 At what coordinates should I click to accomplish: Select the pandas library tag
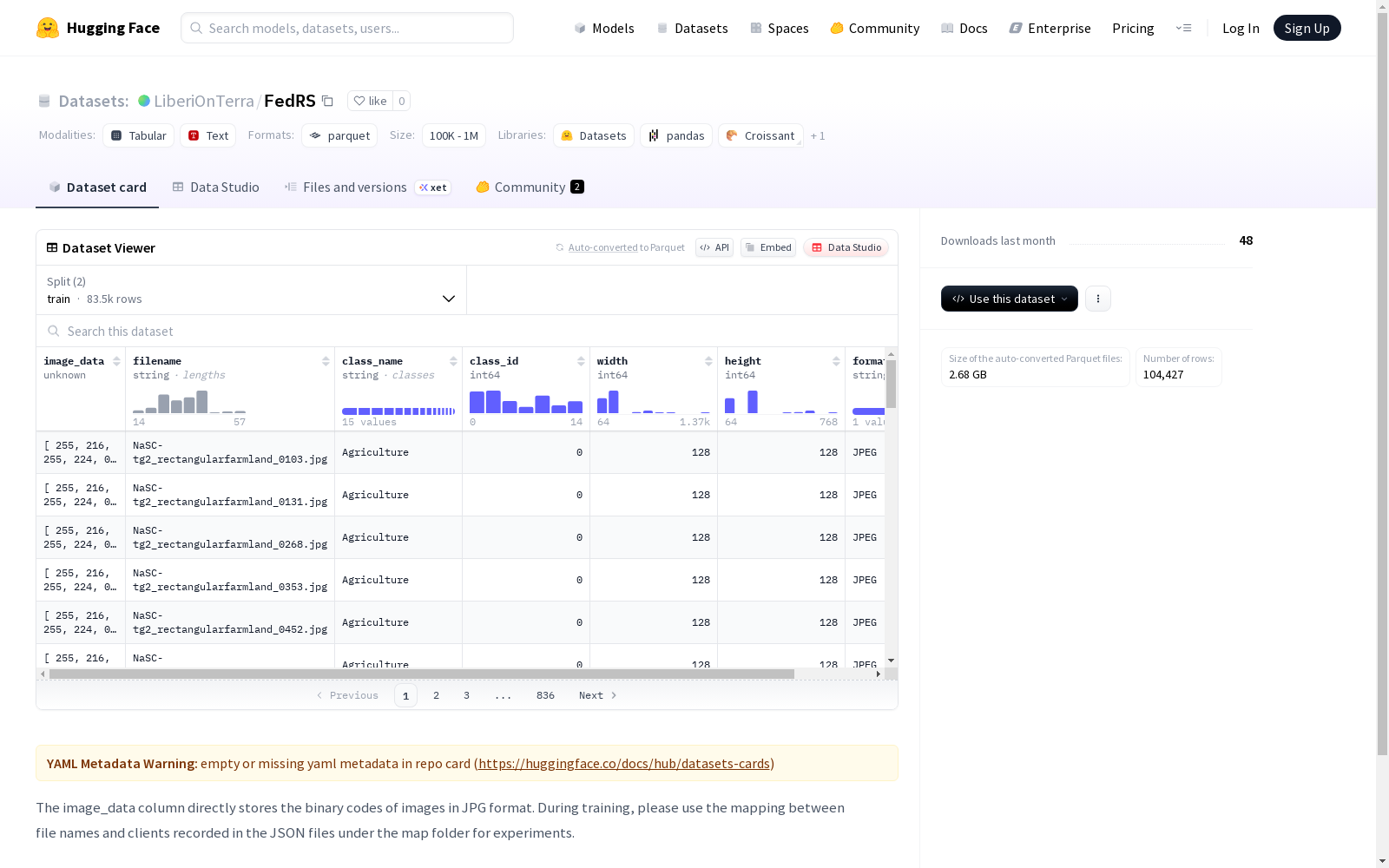pos(676,135)
